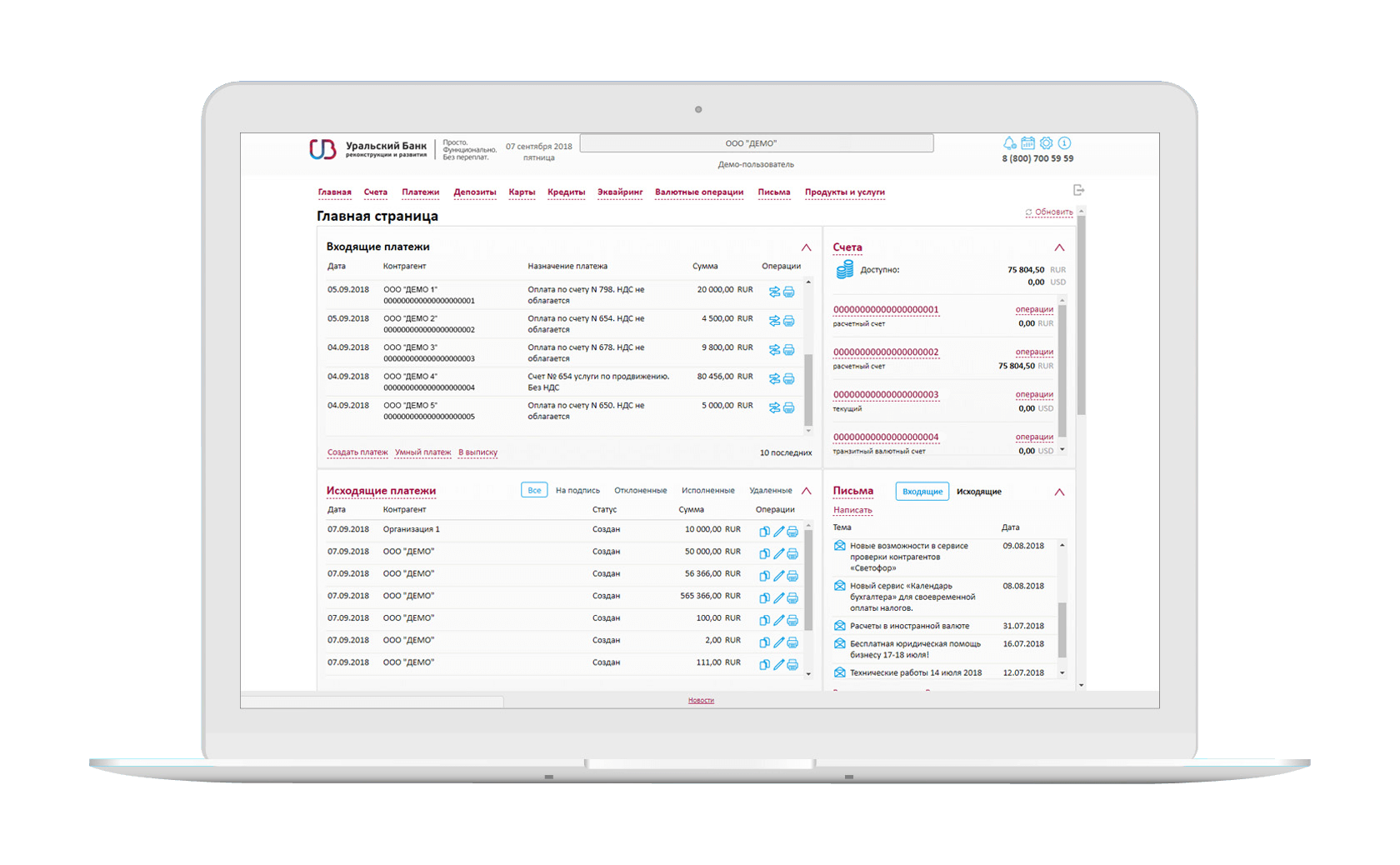The height and width of the screenshot is (865, 1400).
Task: Click the logout icon
Action: (x=1079, y=190)
